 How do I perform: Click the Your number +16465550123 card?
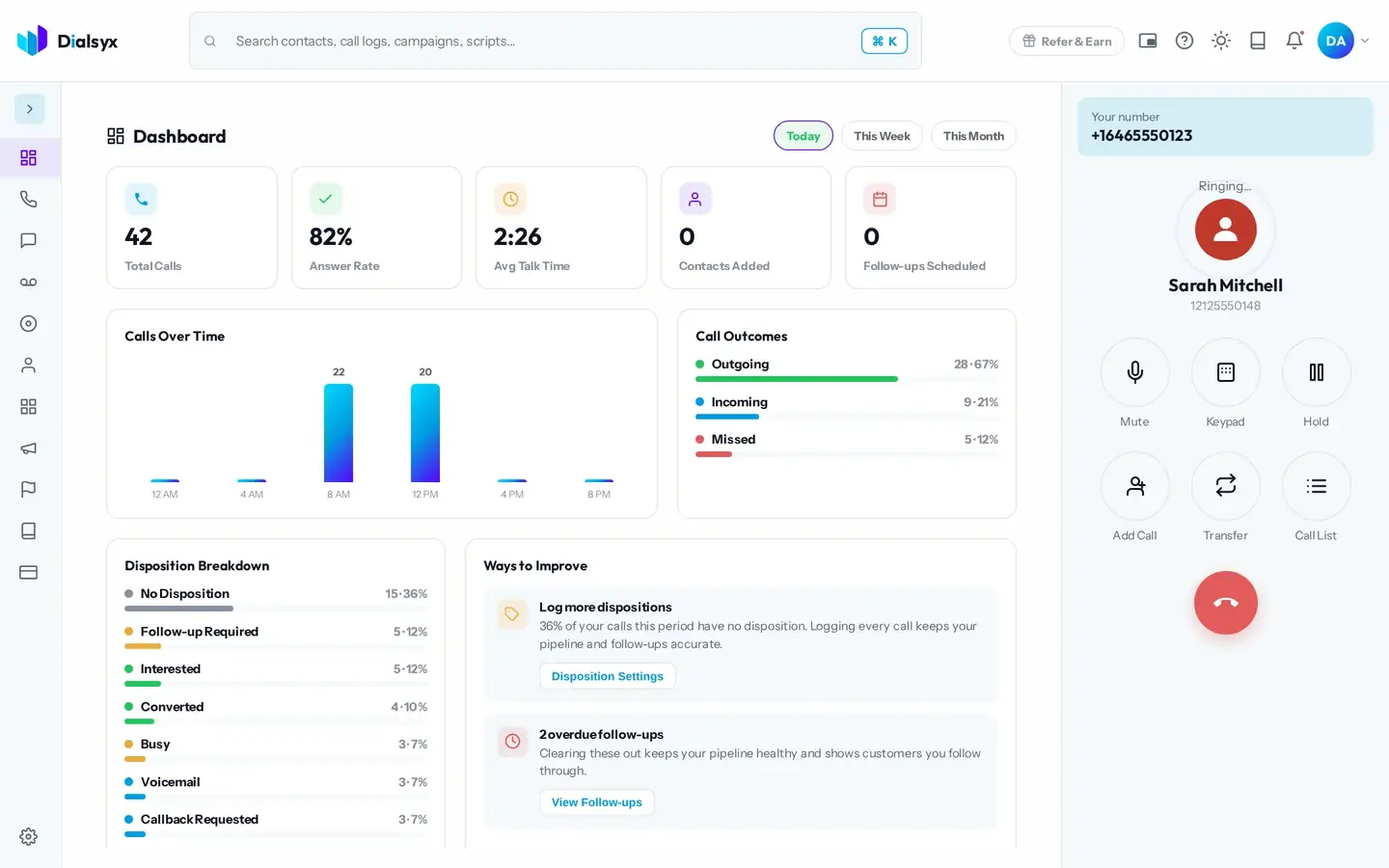click(x=1226, y=126)
